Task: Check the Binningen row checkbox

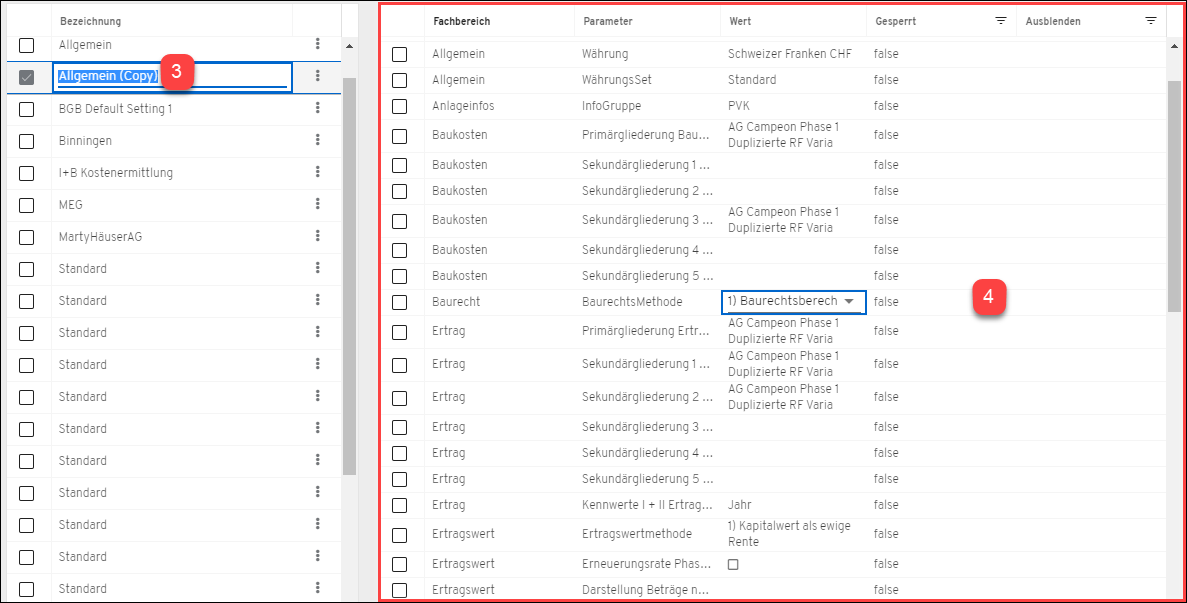Action: coord(27,141)
